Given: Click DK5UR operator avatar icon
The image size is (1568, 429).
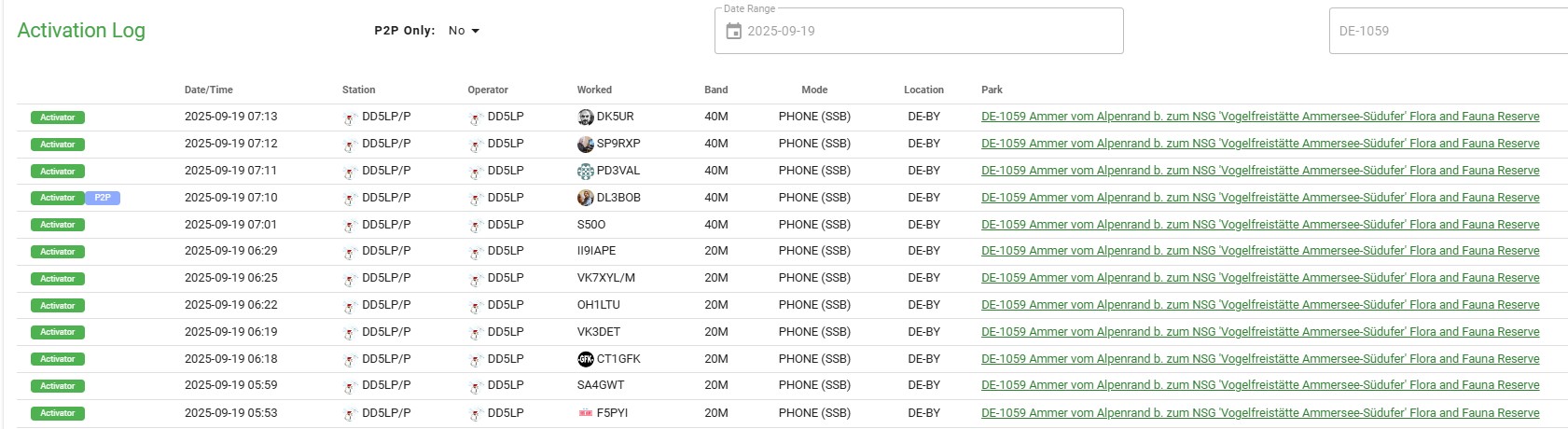Looking at the screenshot, I should point(586,118).
